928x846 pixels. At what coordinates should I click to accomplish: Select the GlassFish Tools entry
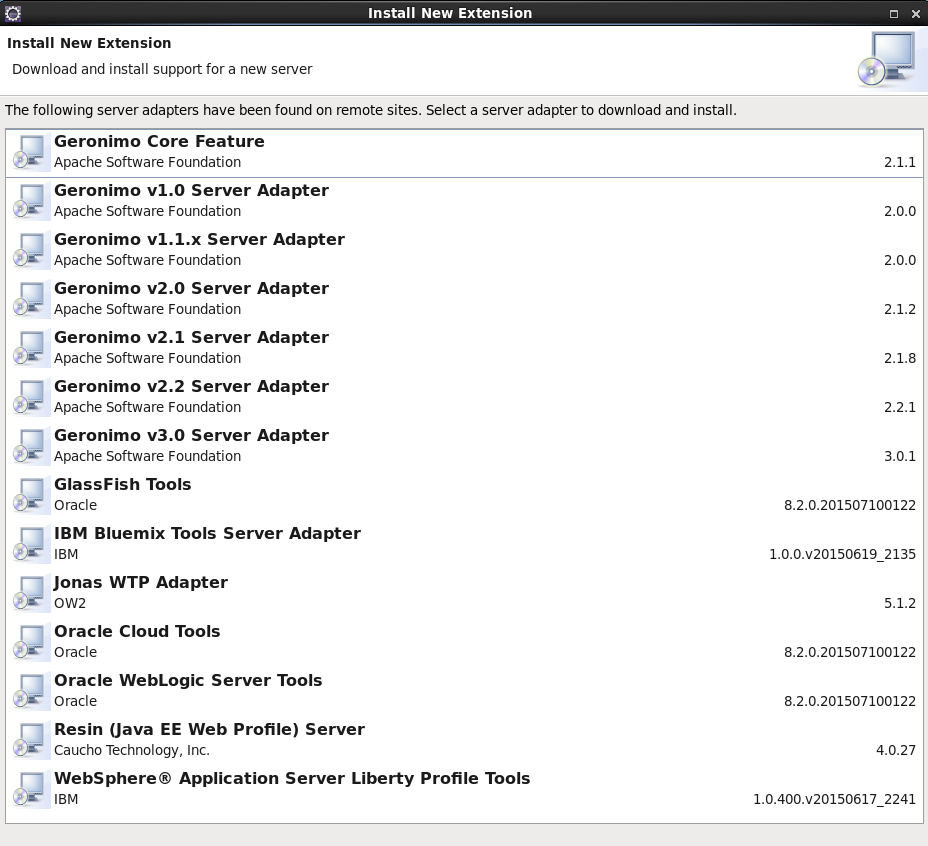click(x=464, y=496)
